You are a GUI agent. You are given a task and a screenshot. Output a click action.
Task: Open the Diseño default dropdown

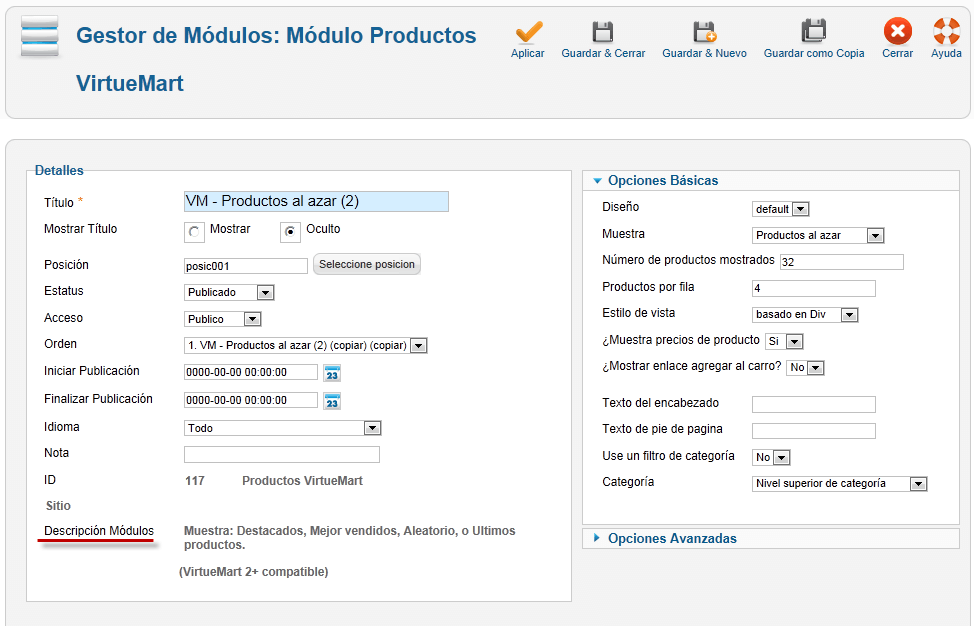pyautogui.click(x=781, y=209)
